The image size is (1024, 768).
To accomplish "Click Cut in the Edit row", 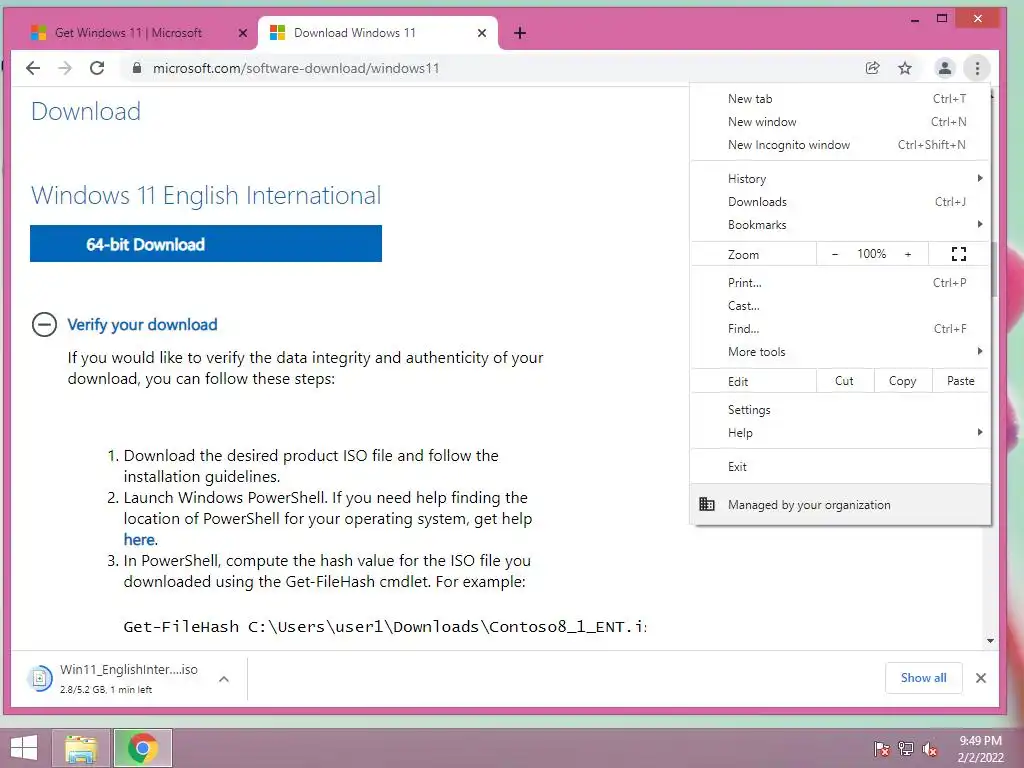I will click(x=844, y=381).
